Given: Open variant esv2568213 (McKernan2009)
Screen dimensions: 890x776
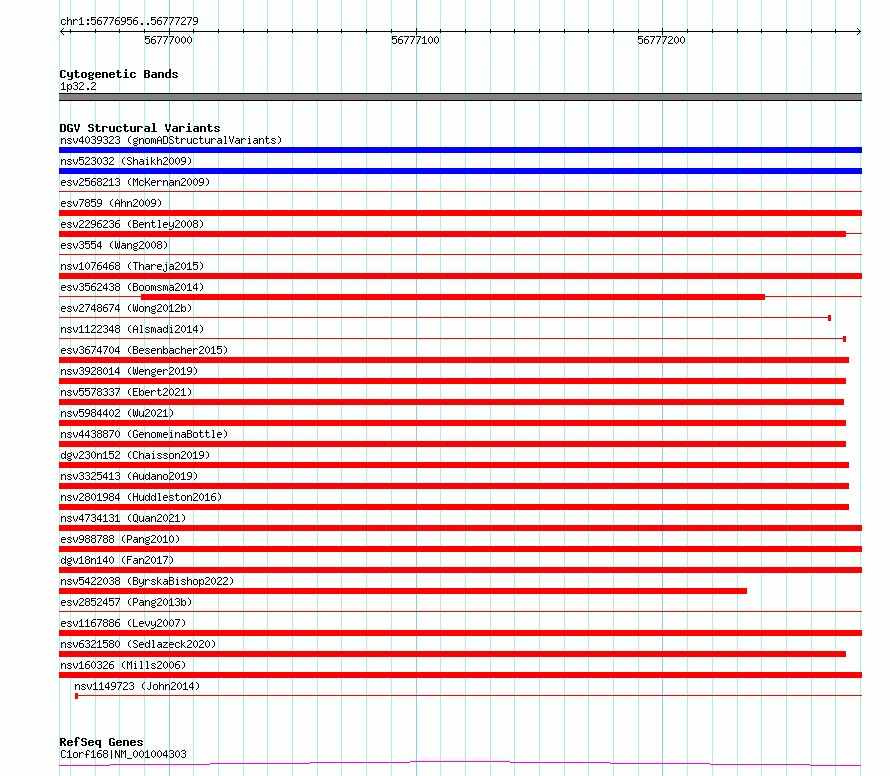Looking at the screenshot, I should pyautogui.click(x=135, y=182).
